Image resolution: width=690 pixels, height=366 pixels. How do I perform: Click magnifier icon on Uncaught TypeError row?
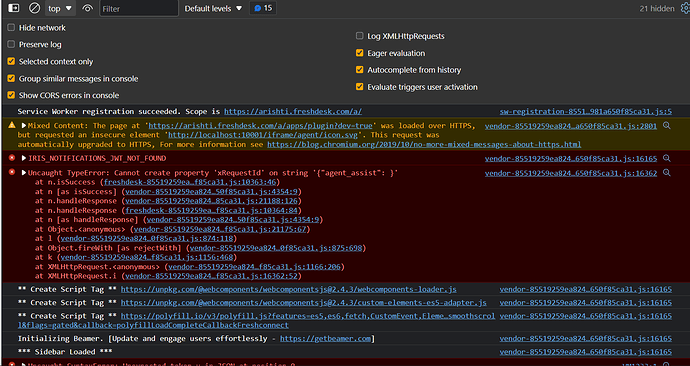667,172
